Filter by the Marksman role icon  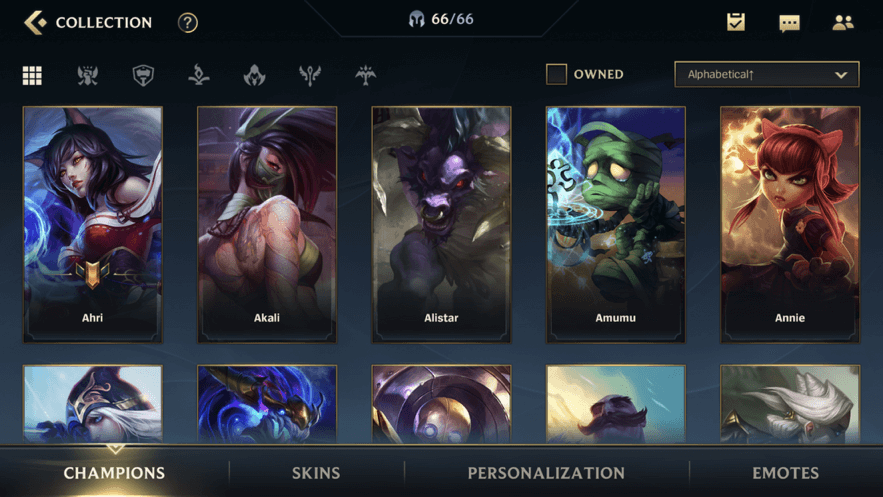[365, 75]
